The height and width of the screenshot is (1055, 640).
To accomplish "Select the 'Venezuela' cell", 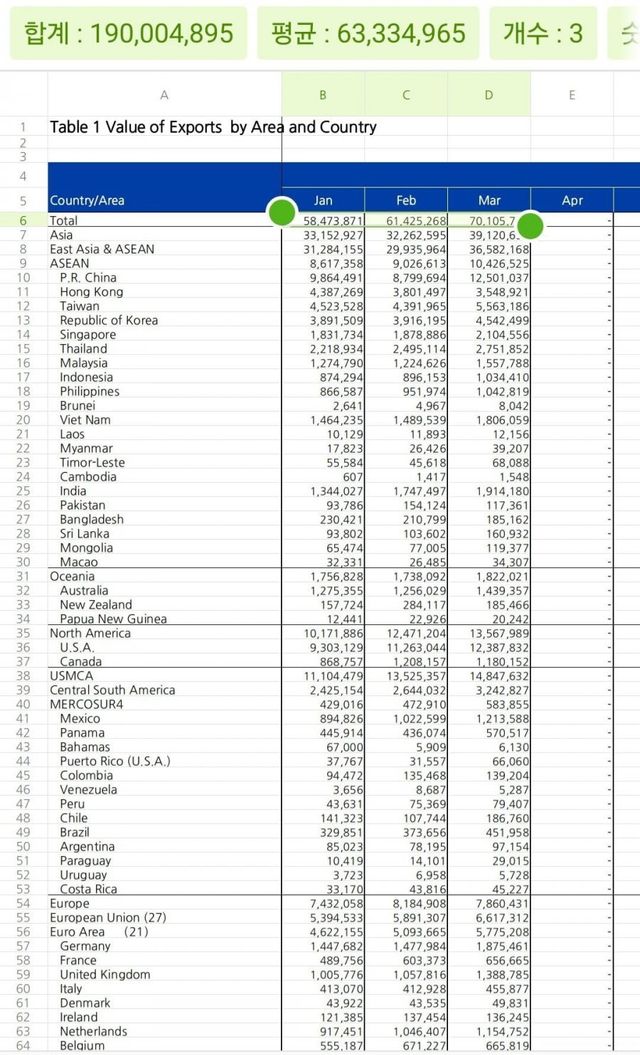I will pyautogui.click(x=165, y=789).
